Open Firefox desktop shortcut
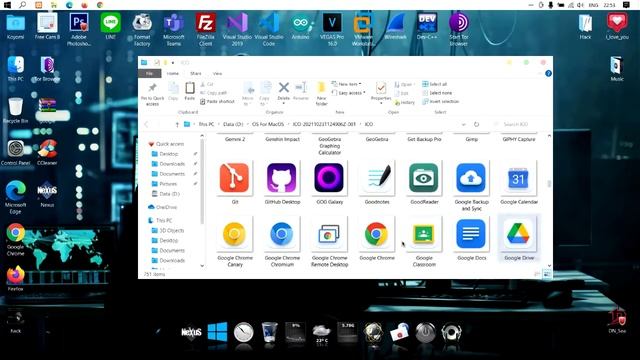The image size is (640, 360). click(16, 278)
